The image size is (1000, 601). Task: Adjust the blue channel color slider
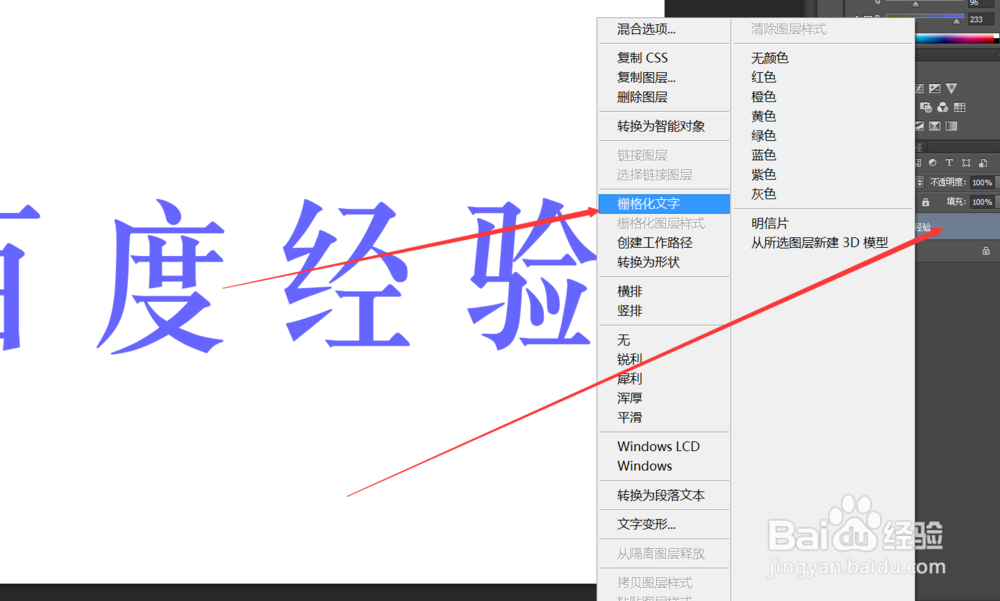point(956,21)
